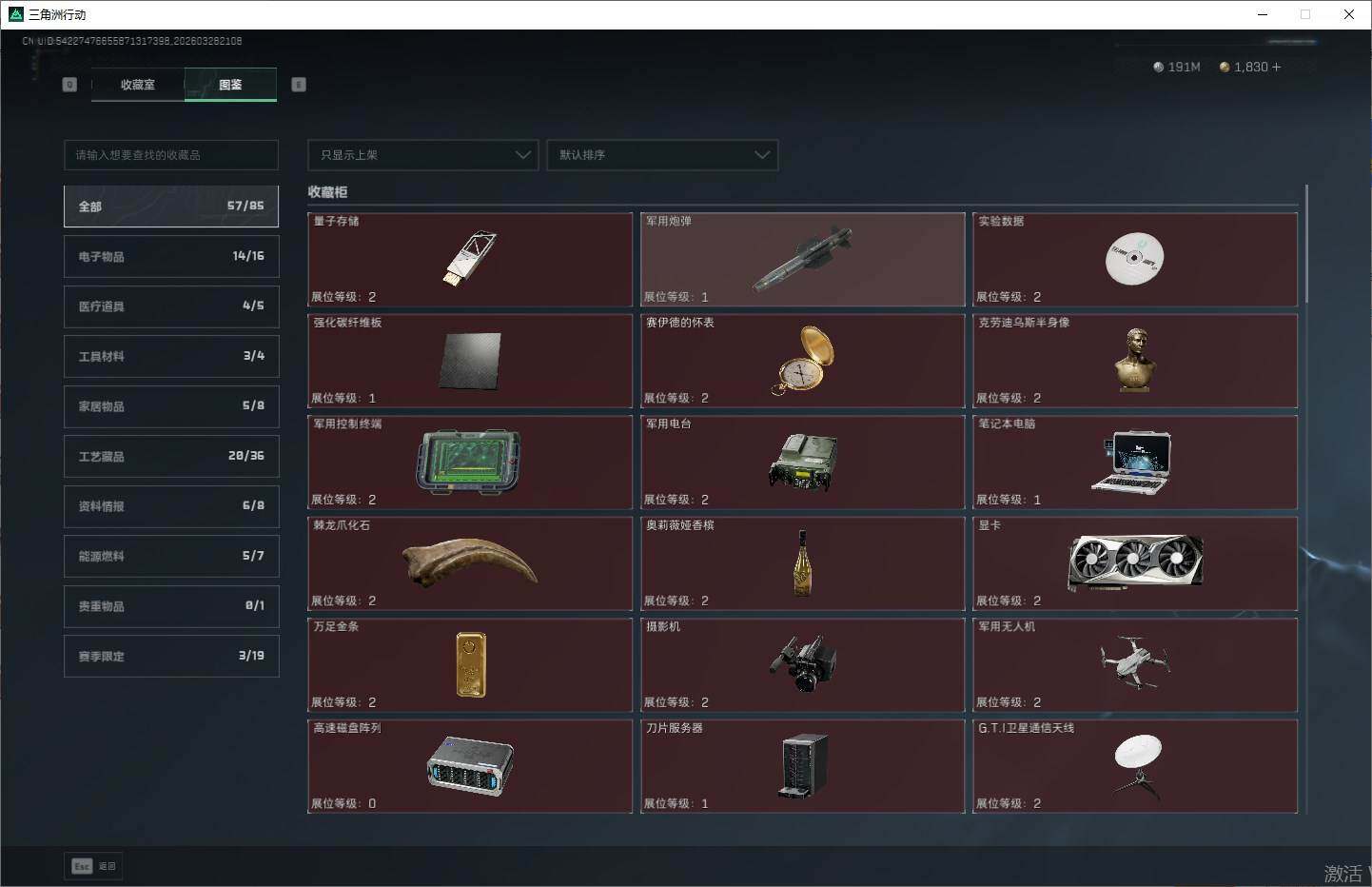The width and height of the screenshot is (1372, 887).
Task: Click the Esc 返回 back button
Action: (93, 866)
